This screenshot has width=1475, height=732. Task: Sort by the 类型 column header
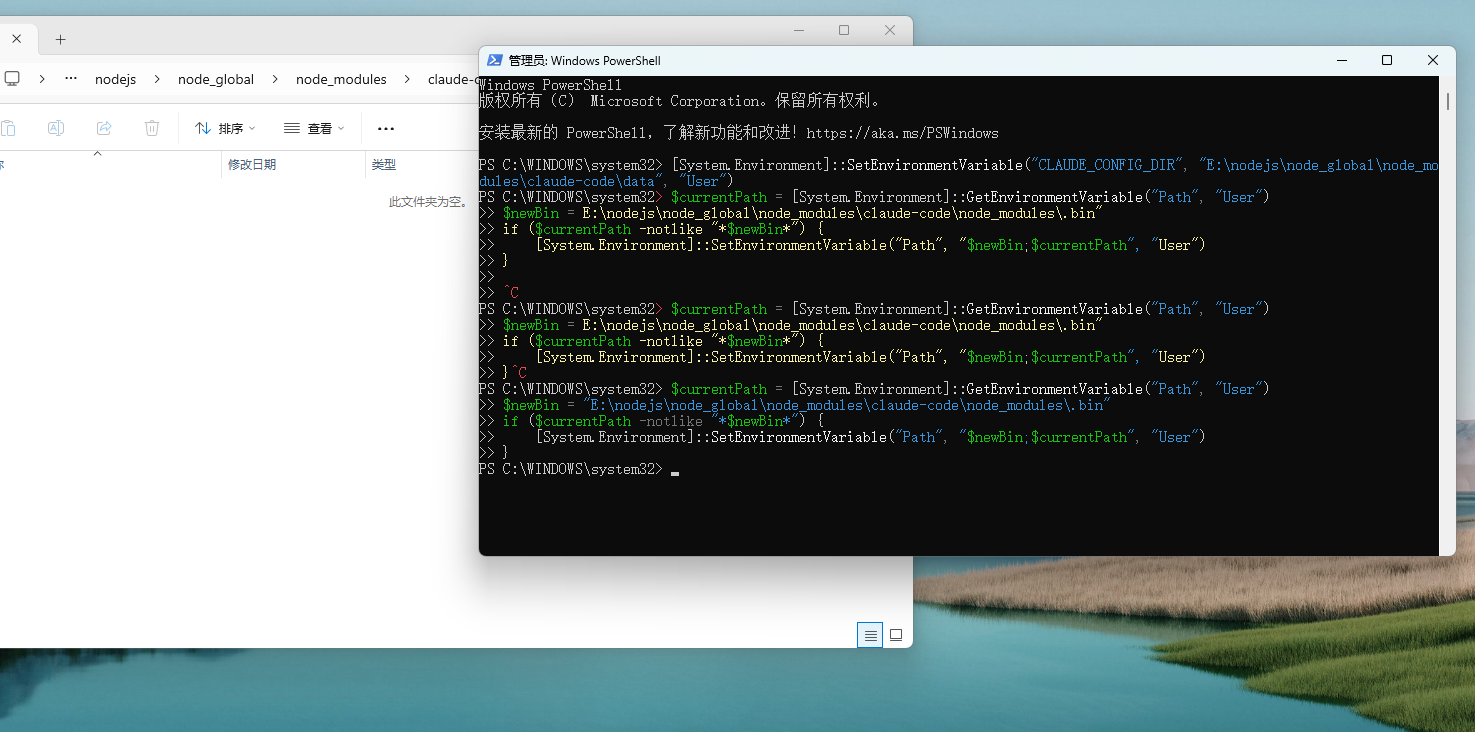[384, 164]
